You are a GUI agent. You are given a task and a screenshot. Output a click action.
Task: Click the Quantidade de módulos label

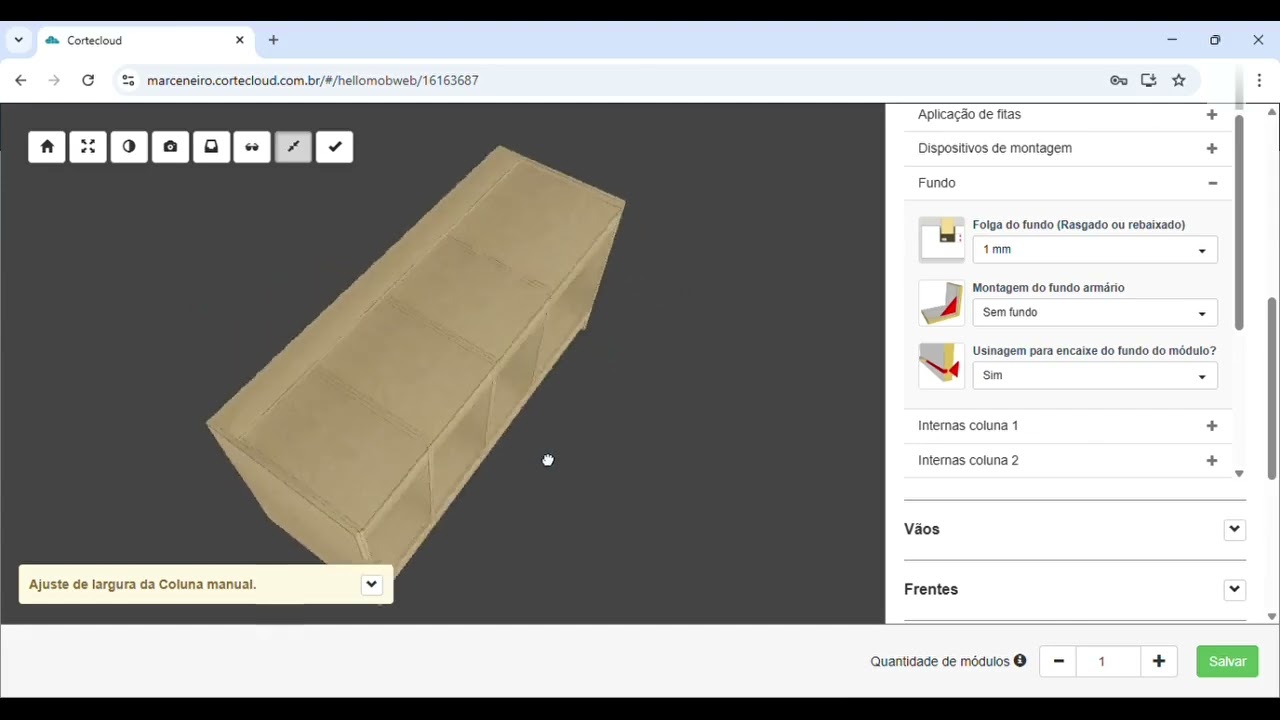tap(940, 662)
